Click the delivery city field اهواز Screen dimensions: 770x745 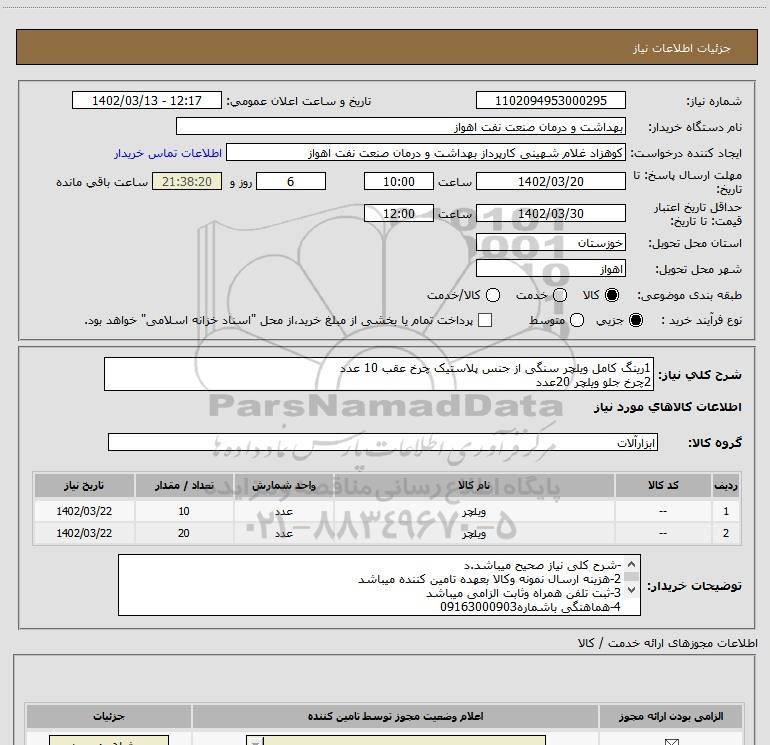[550, 269]
